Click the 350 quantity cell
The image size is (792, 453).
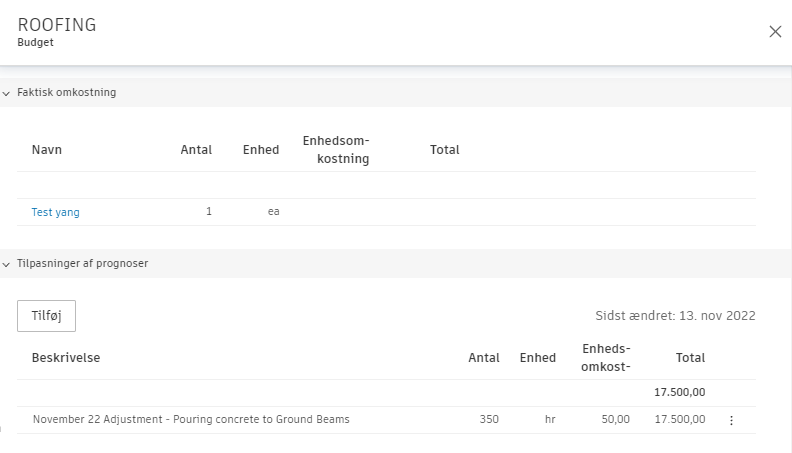489,420
